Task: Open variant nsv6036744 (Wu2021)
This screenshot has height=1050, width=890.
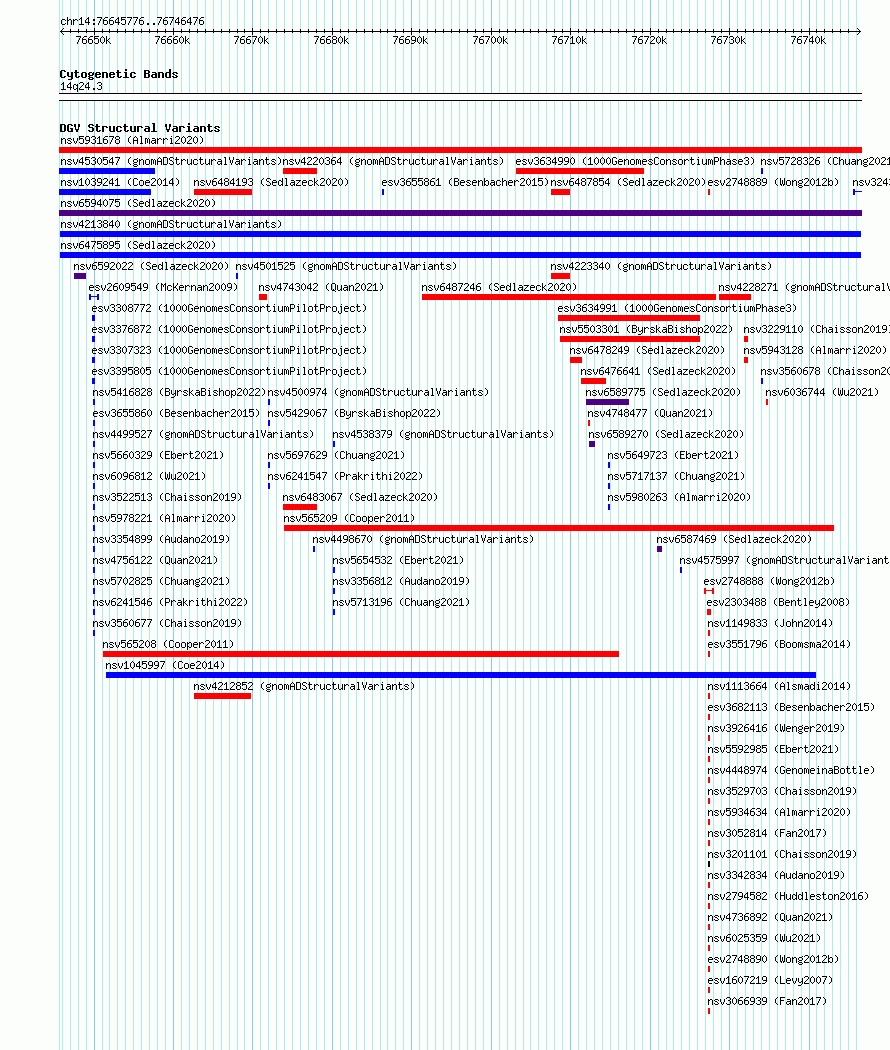Action: click(x=822, y=392)
